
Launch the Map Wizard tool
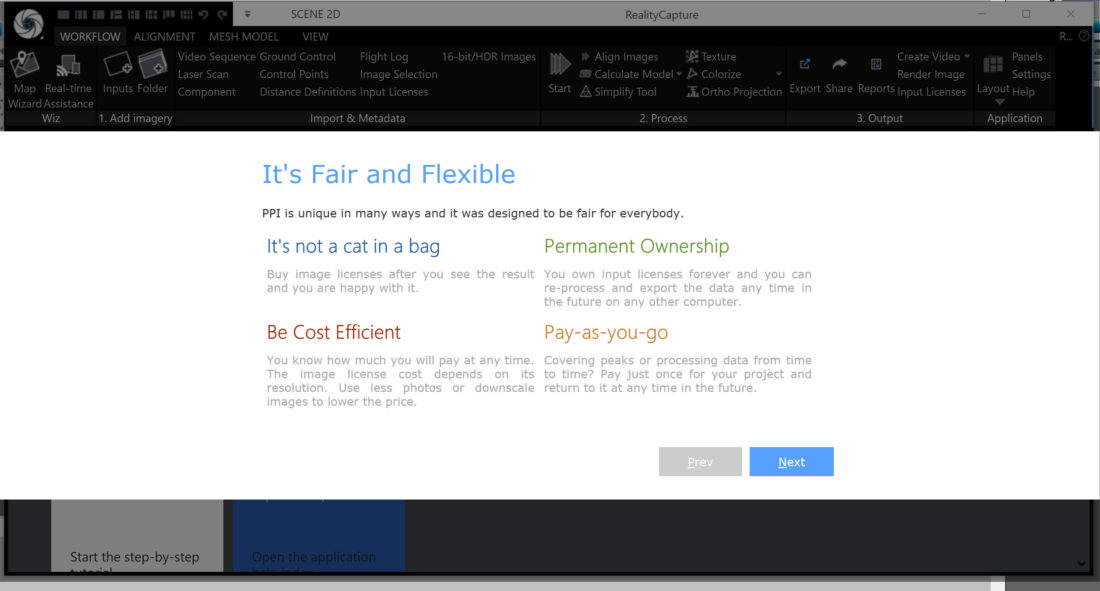[x=25, y=80]
